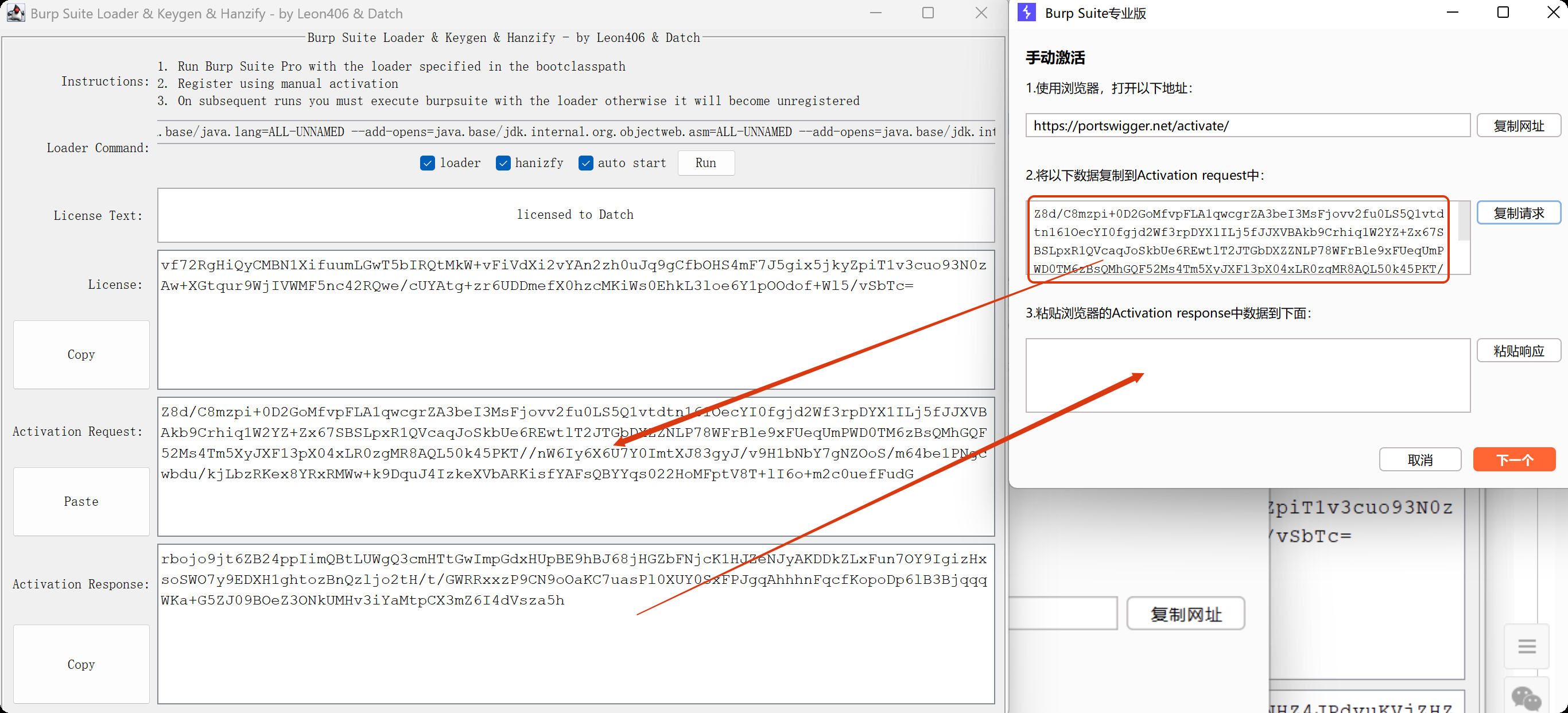Click the Burp Suite lightning logo icon
This screenshot has width=1568, height=713.
coord(1027,13)
